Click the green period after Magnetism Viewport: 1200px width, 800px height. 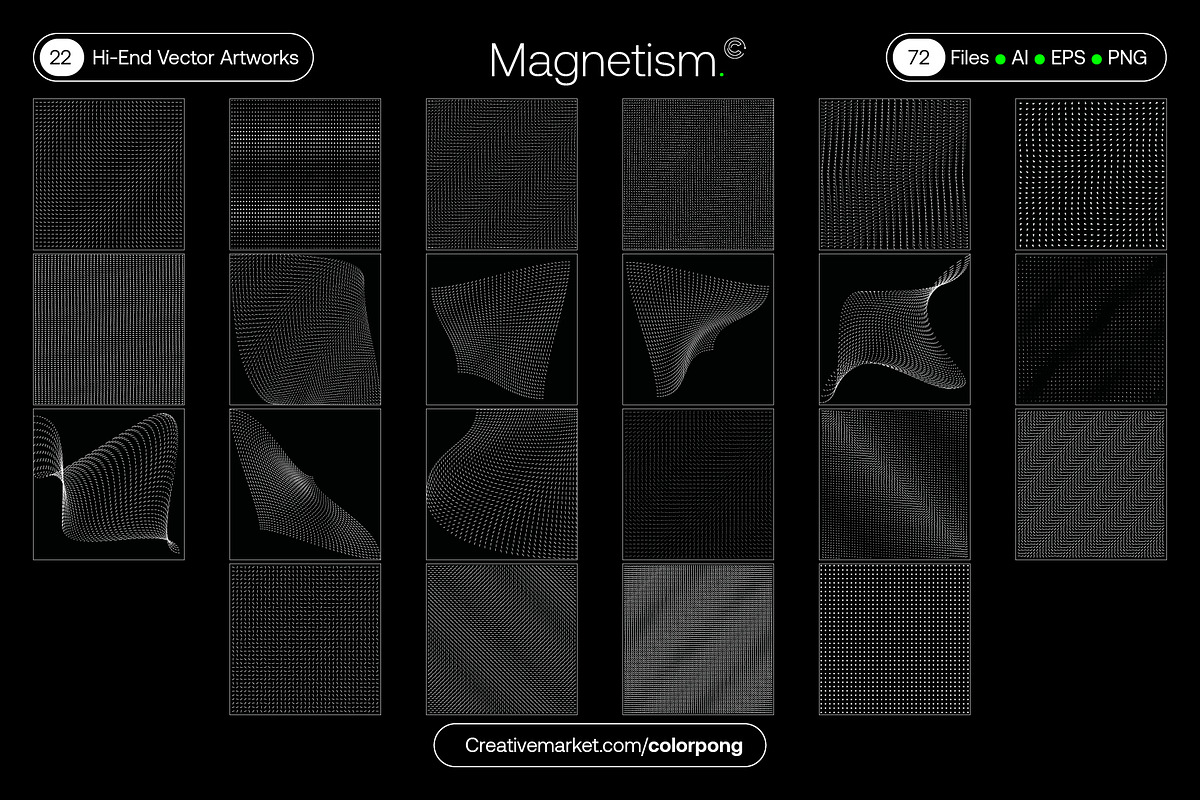click(x=721, y=75)
